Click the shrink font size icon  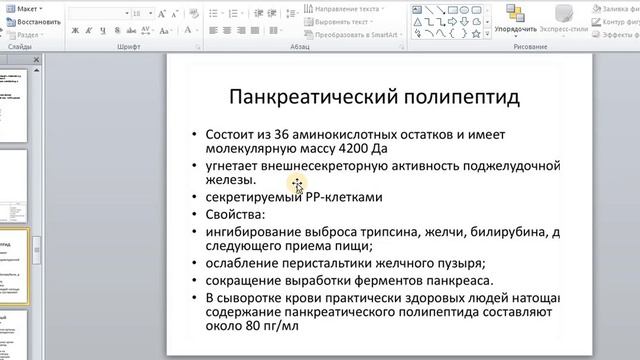pos(175,14)
